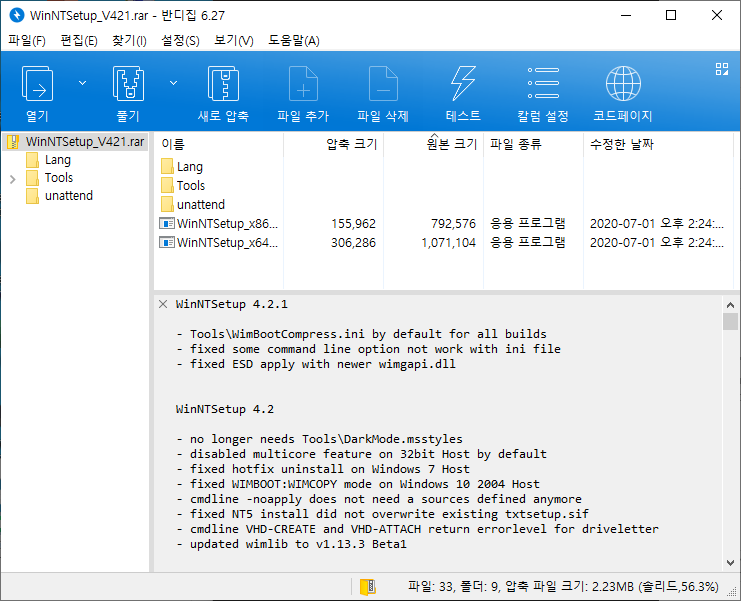Click the 열기 (Open) toolbar icon
Viewport: 741px width, 601px height.
click(37, 84)
